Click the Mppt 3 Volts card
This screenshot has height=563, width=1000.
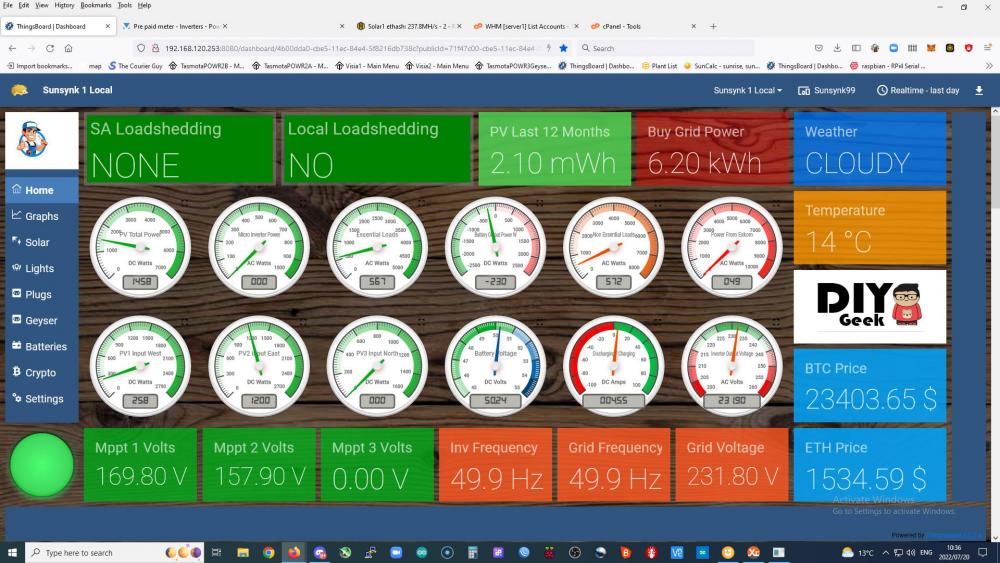click(377, 465)
